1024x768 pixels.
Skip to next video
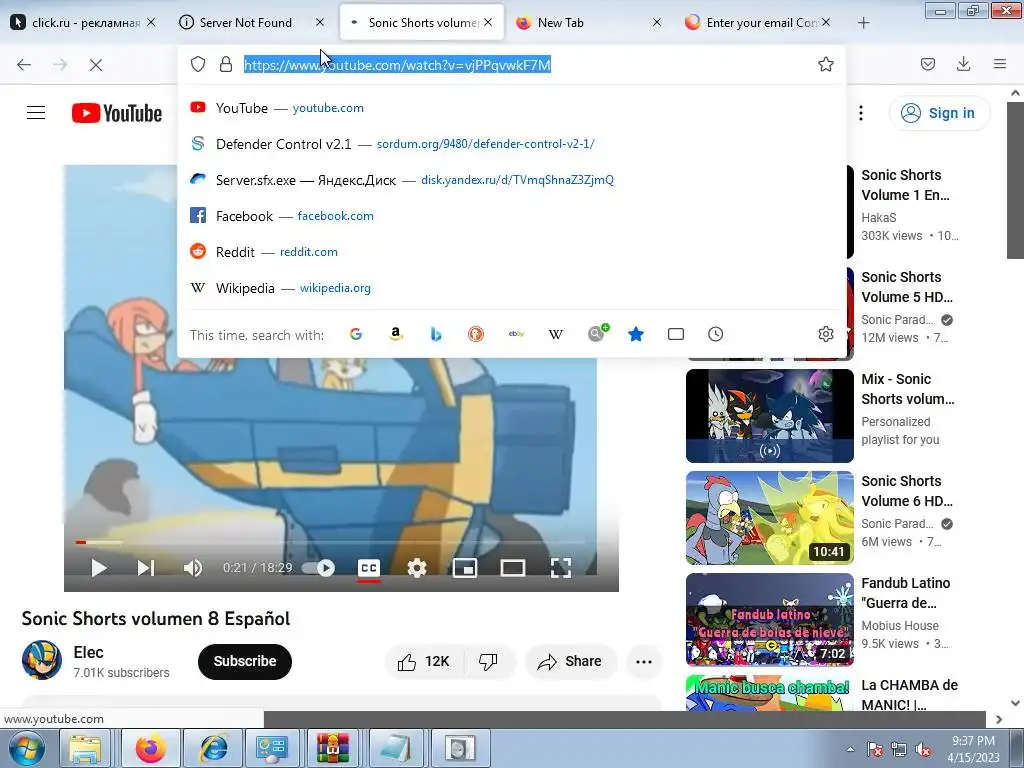(x=146, y=568)
